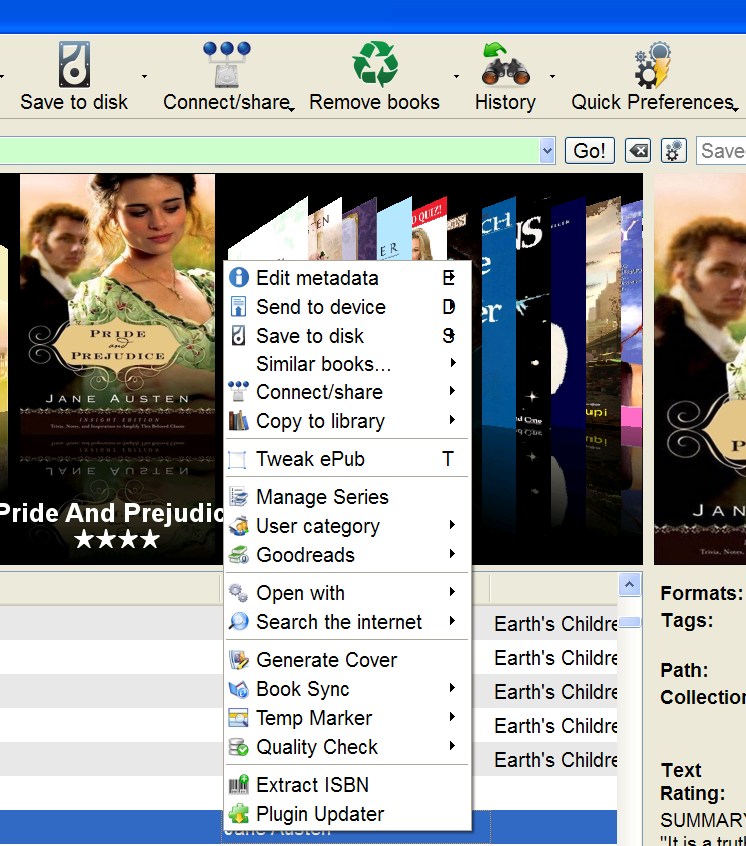Select the Pride and Prejudice cover in cover flow
Viewport: 746px width, 846px height.
117,310
